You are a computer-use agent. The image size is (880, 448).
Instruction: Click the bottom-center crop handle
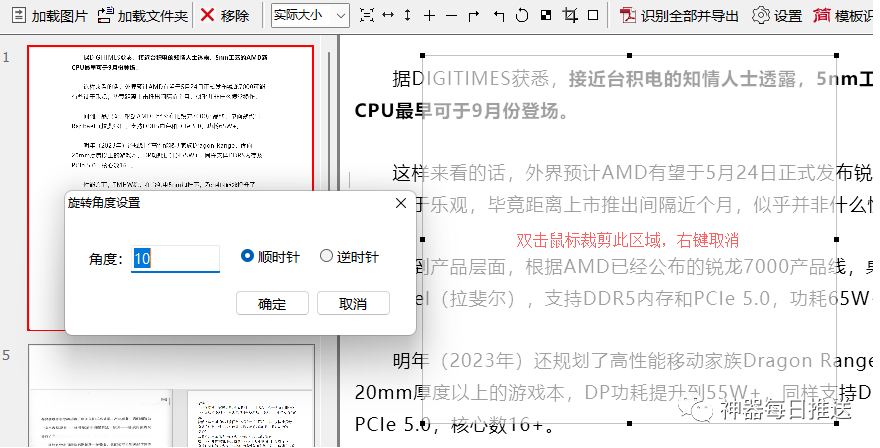tap(629, 423)
